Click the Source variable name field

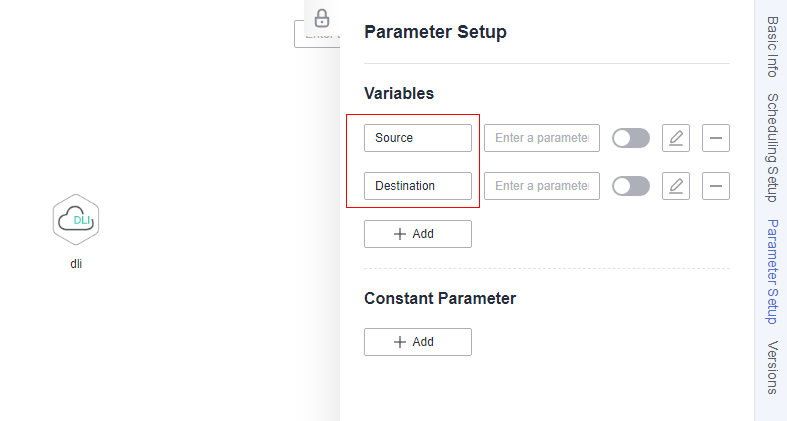pos(417,138)
